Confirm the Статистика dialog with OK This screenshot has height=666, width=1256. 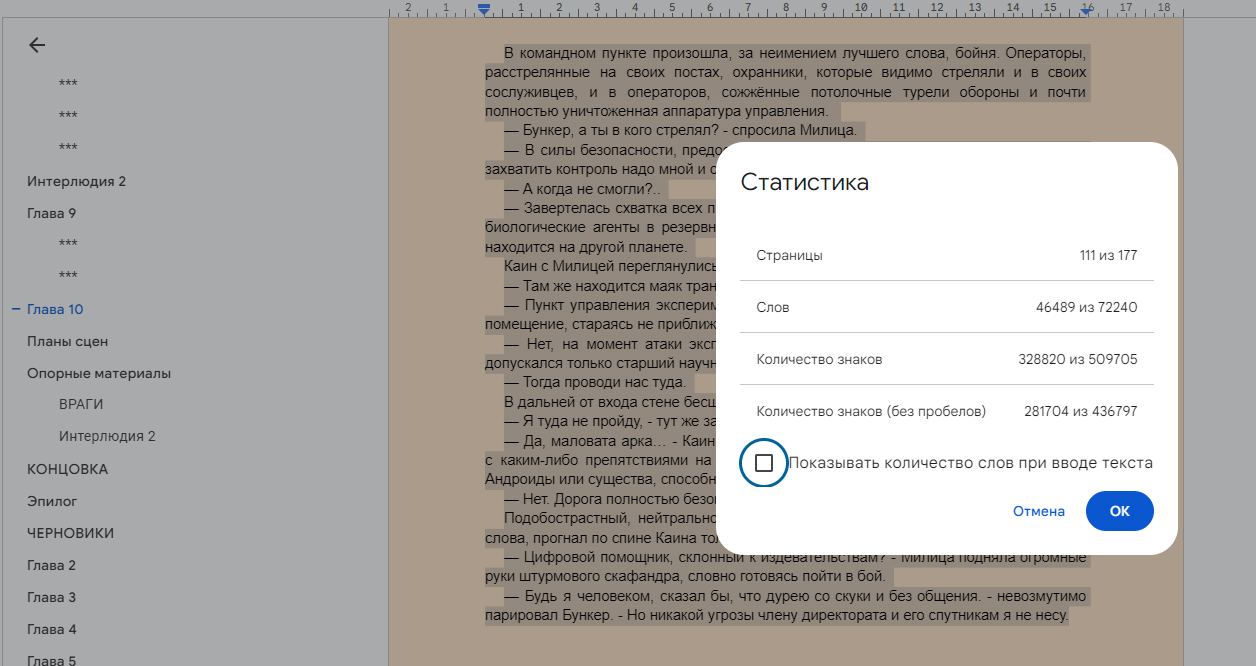(1119, 511)
